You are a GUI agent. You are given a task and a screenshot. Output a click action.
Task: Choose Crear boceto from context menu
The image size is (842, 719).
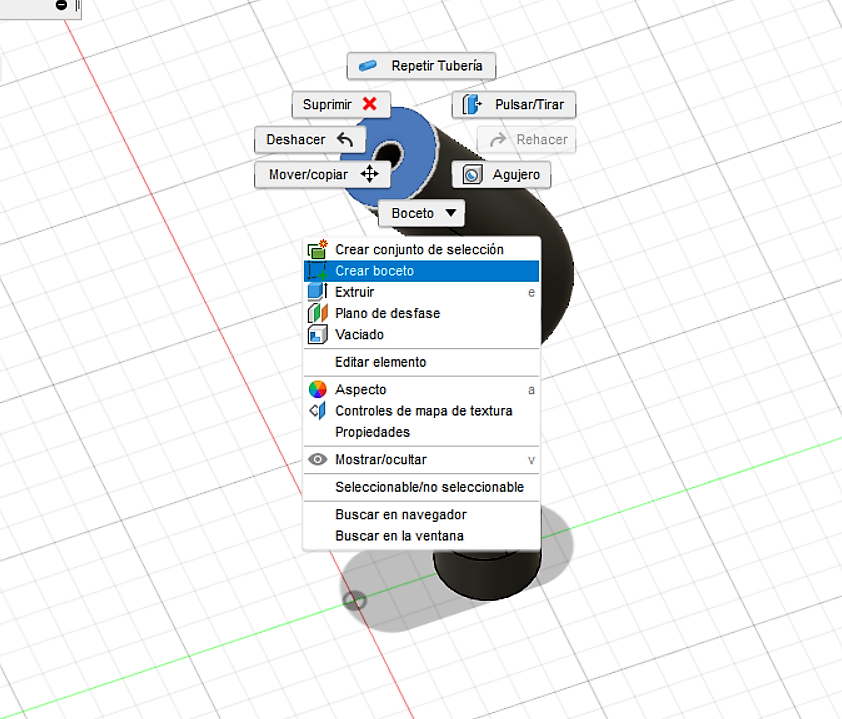pyautogui.click(x=422, y=271)
